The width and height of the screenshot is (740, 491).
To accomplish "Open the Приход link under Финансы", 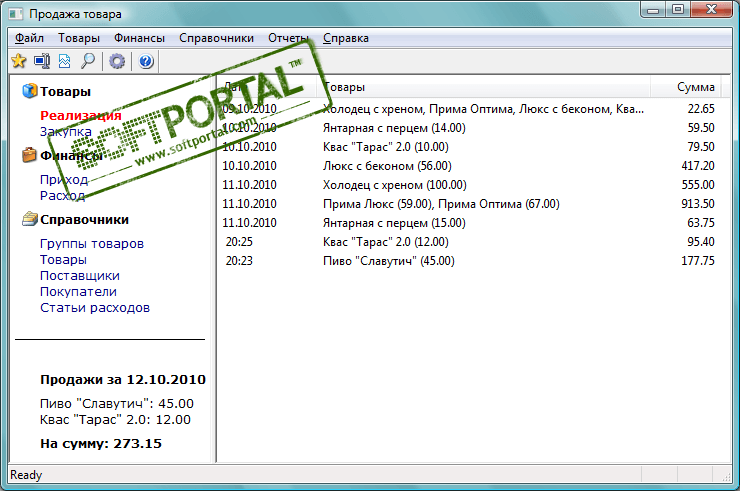I will point(64,179).
